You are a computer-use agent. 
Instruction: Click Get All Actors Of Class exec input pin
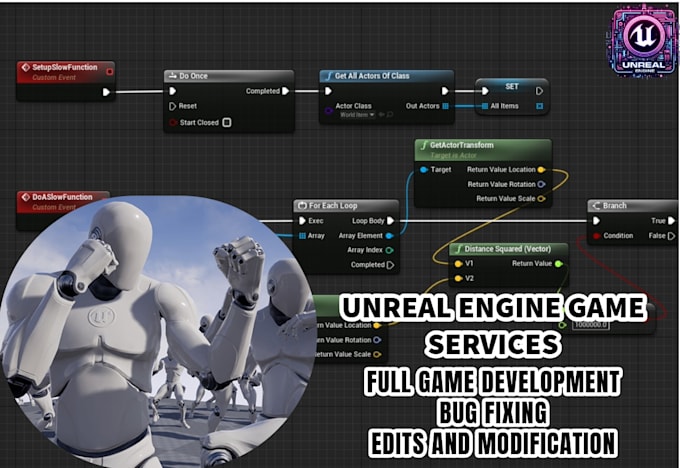pyautogui.click(x=328, y=91)
